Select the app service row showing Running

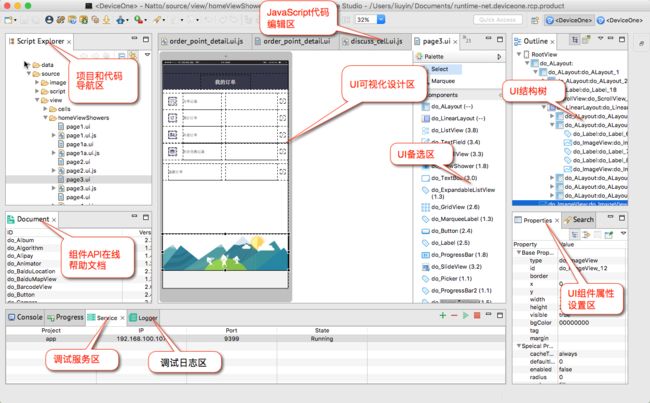click(x=255, y=339)
